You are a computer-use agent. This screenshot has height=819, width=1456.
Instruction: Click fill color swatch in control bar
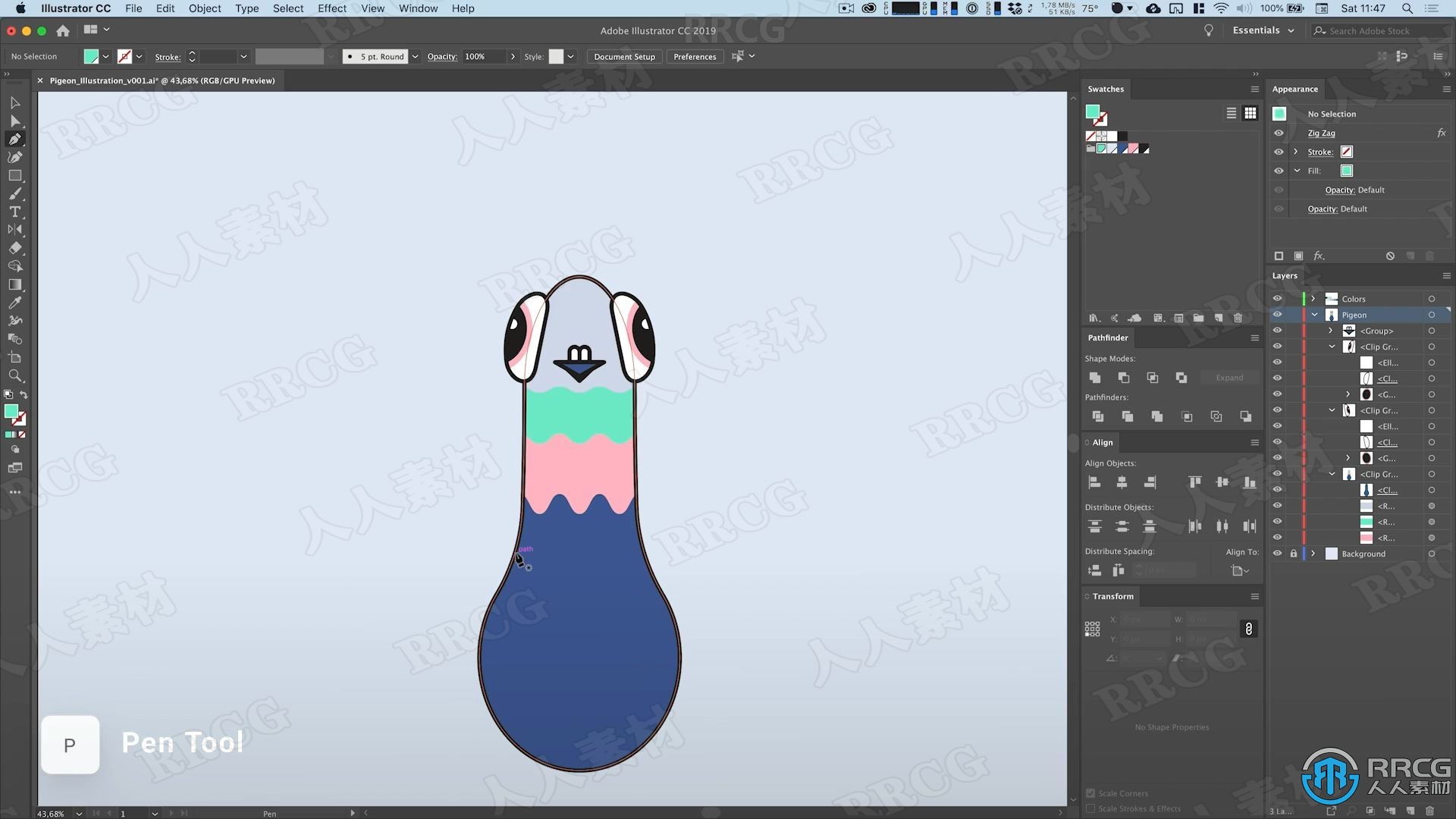tap(91, 57)
